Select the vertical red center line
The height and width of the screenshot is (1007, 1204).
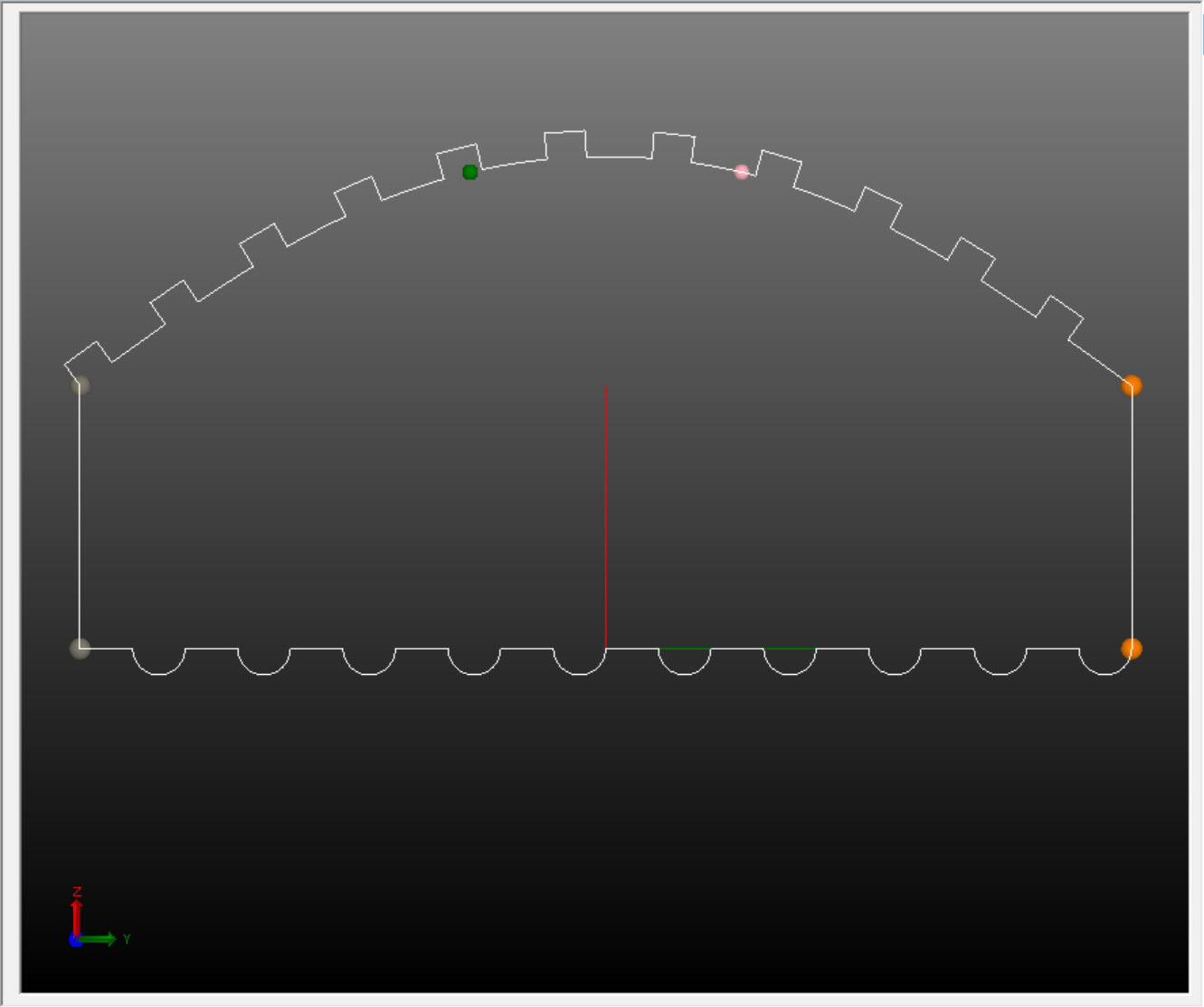(x=605, y=517)
